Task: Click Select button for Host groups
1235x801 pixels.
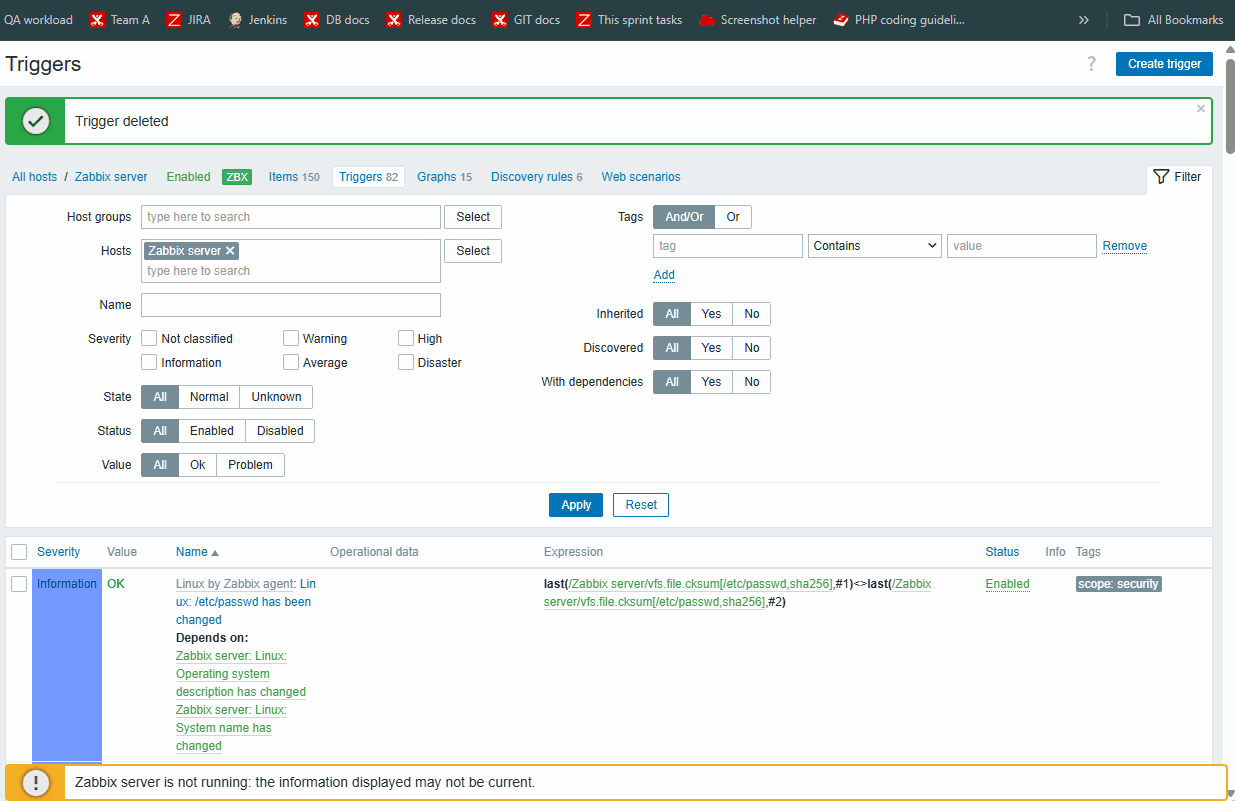Action: [x=473, y=217]
